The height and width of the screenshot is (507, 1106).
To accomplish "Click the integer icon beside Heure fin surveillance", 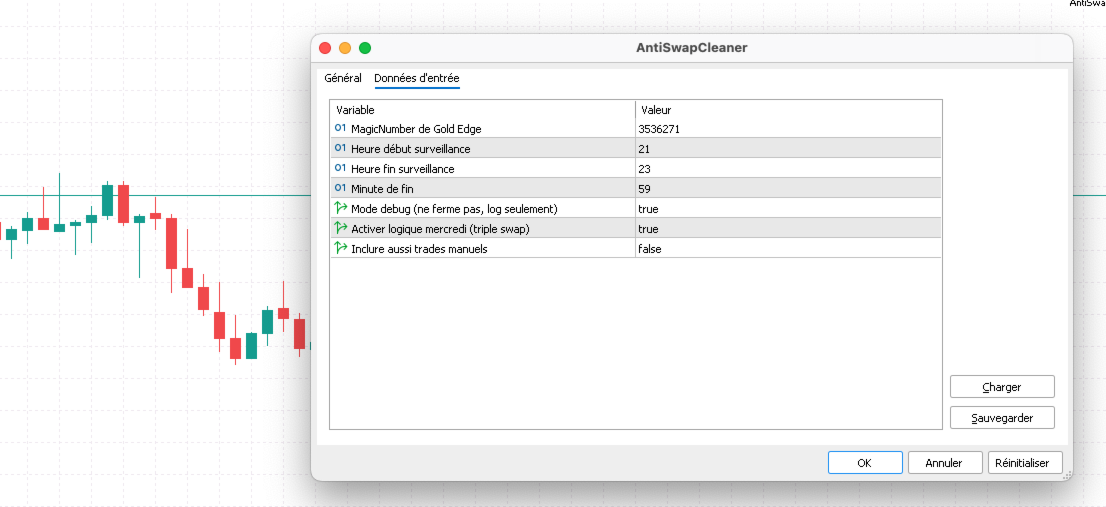I will (x=341, y=169).
